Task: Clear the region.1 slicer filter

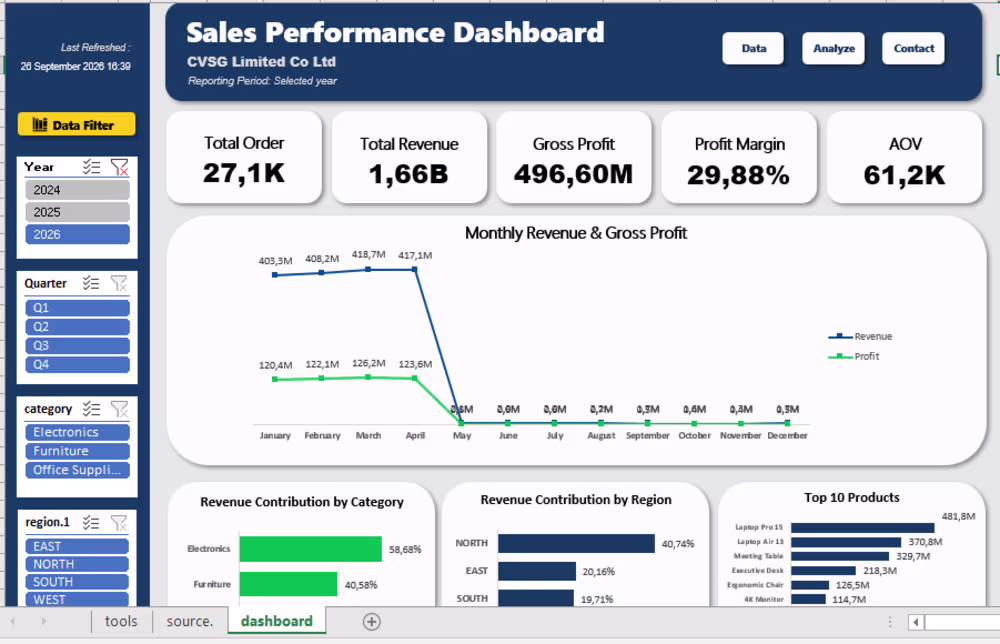Action: point(119,522)
